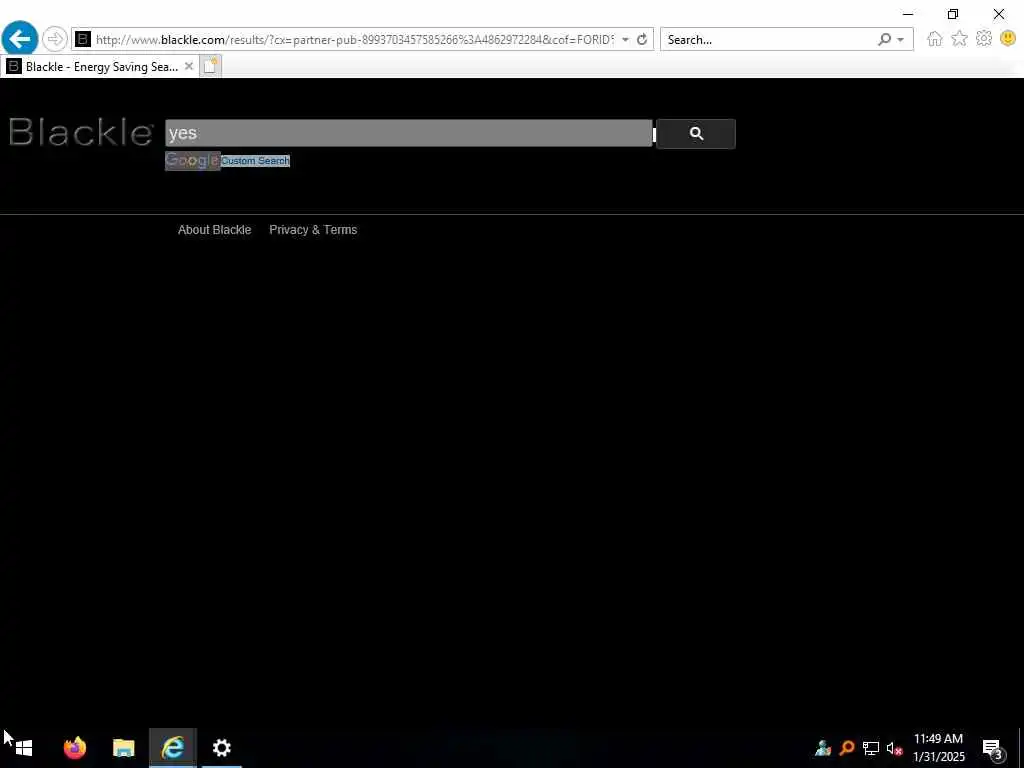Launch Firefox from the taskbar

tap(74, 748)
